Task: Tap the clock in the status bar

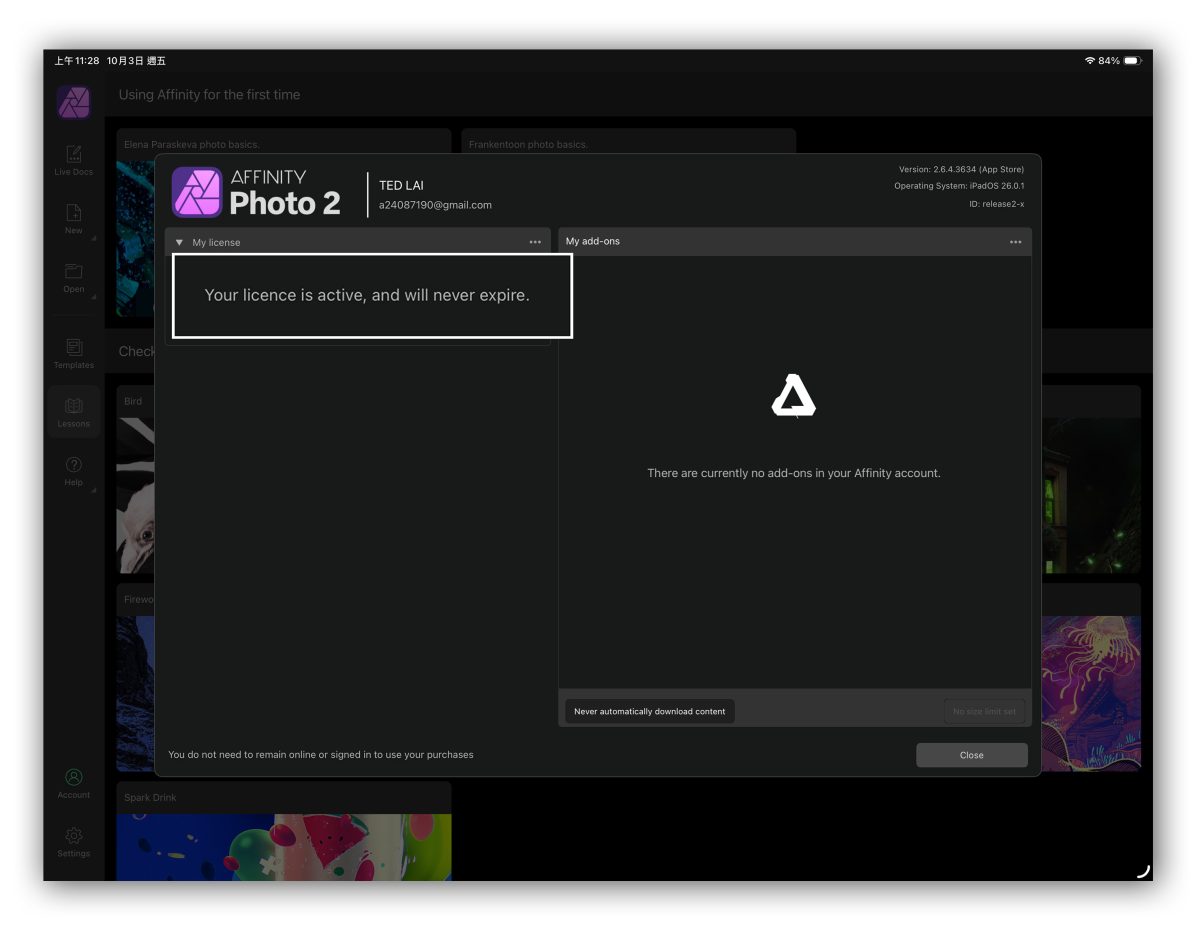Action: [77, 61]
